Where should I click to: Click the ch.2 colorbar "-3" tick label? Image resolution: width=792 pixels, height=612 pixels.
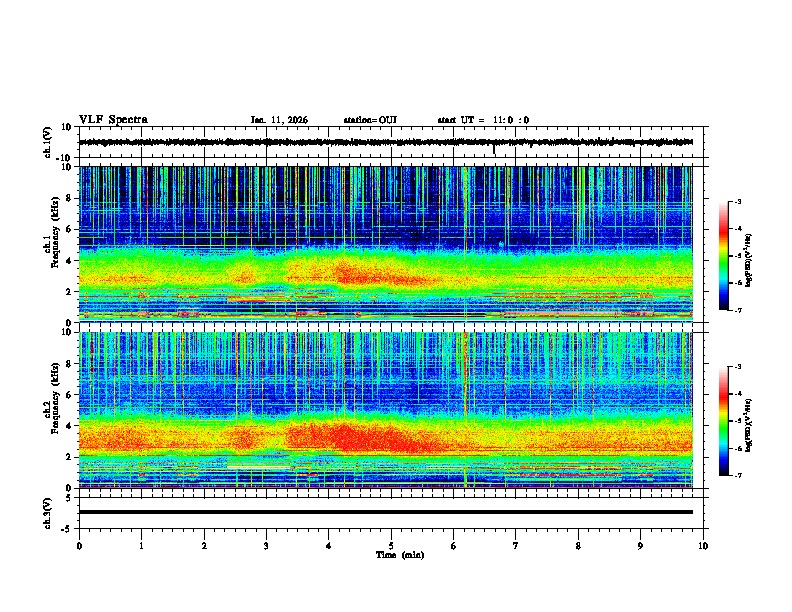click(x=737, y=367)
